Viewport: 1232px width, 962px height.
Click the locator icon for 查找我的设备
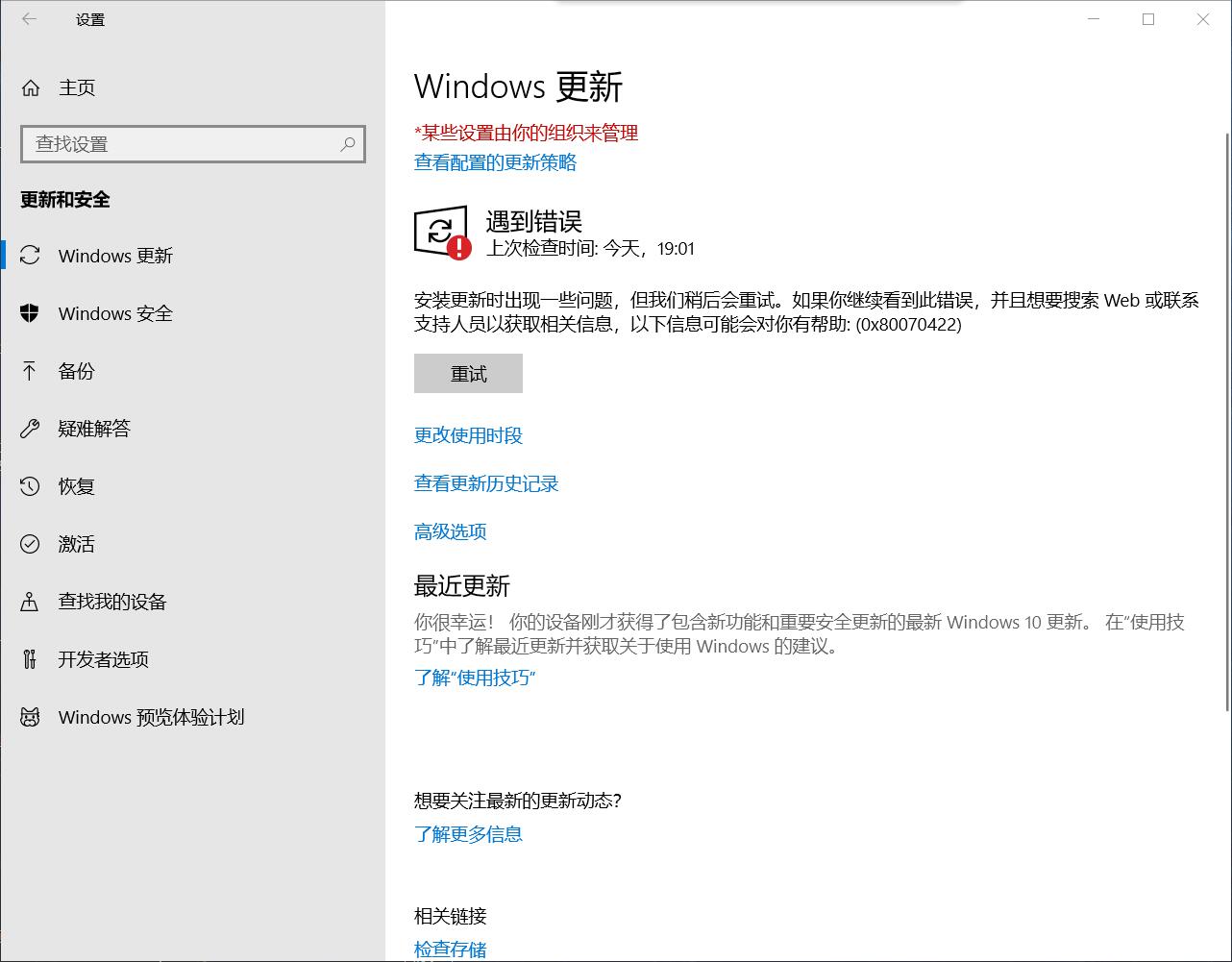(30, 602)
